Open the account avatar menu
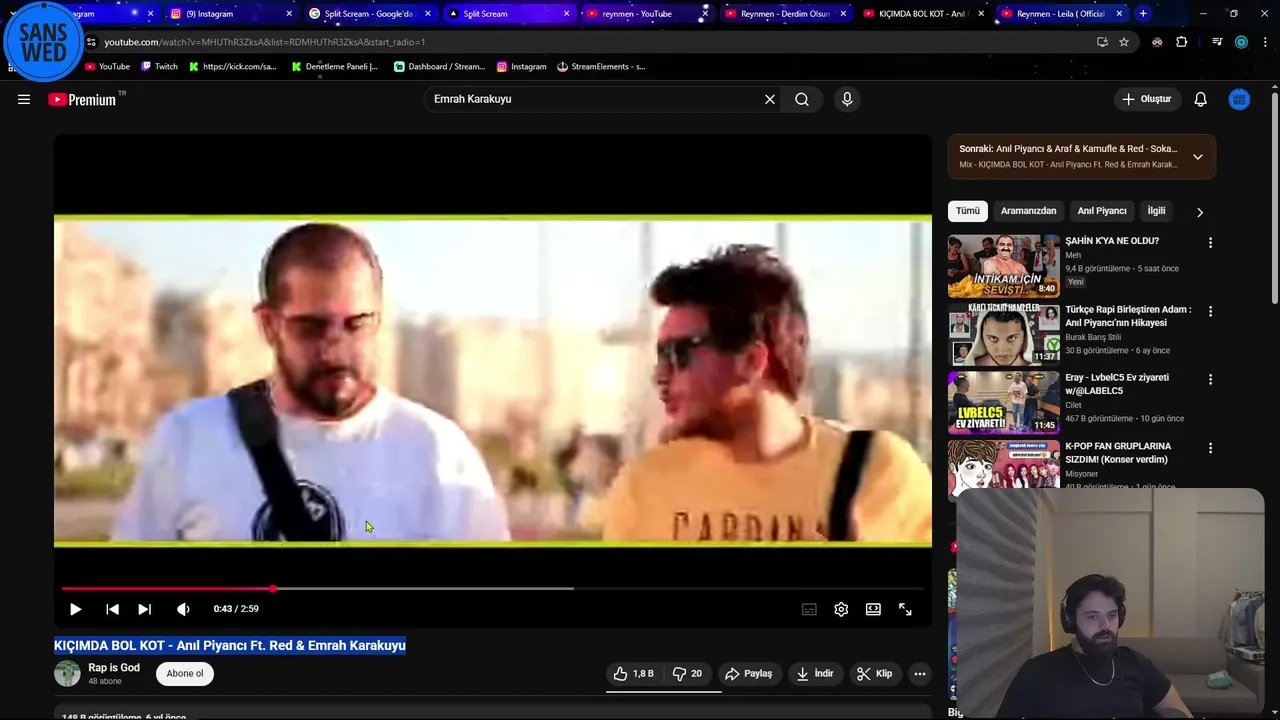This screenshot has width=1280, height=720. 1239,99
